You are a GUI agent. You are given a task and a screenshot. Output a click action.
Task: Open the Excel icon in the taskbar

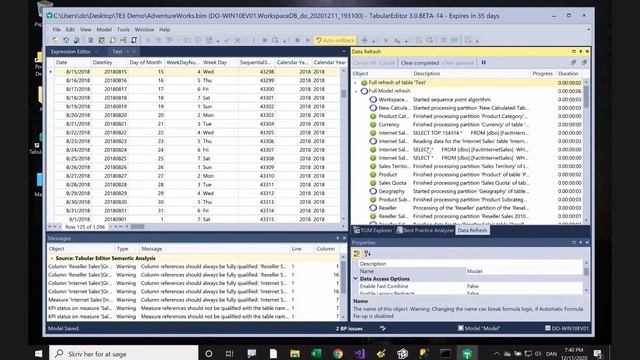point(316,353)
